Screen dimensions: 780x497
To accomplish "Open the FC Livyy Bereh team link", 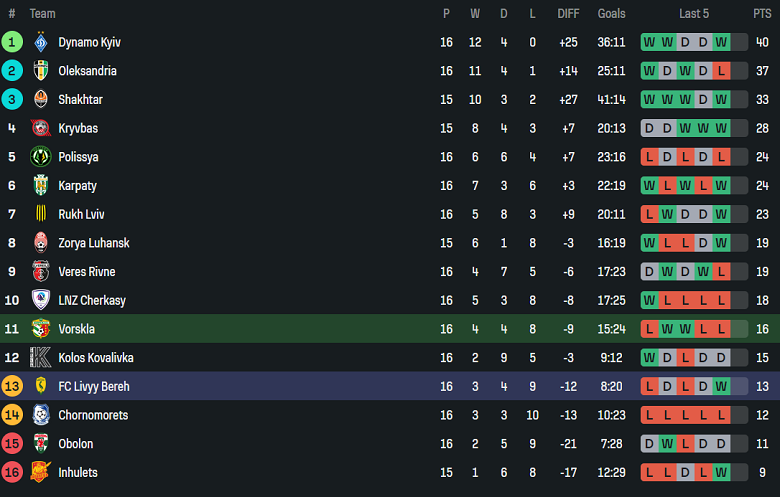I will click(94, 387).
